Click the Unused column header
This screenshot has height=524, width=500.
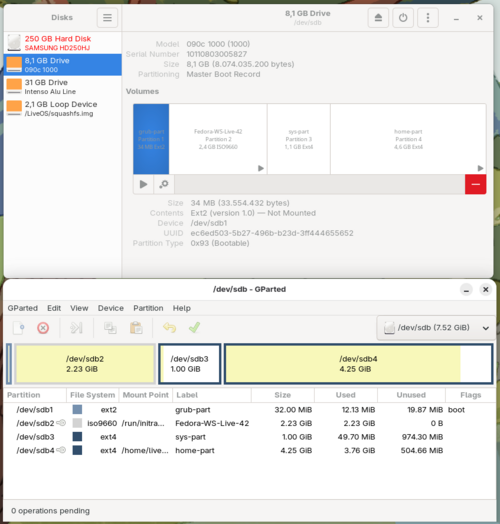411,395
